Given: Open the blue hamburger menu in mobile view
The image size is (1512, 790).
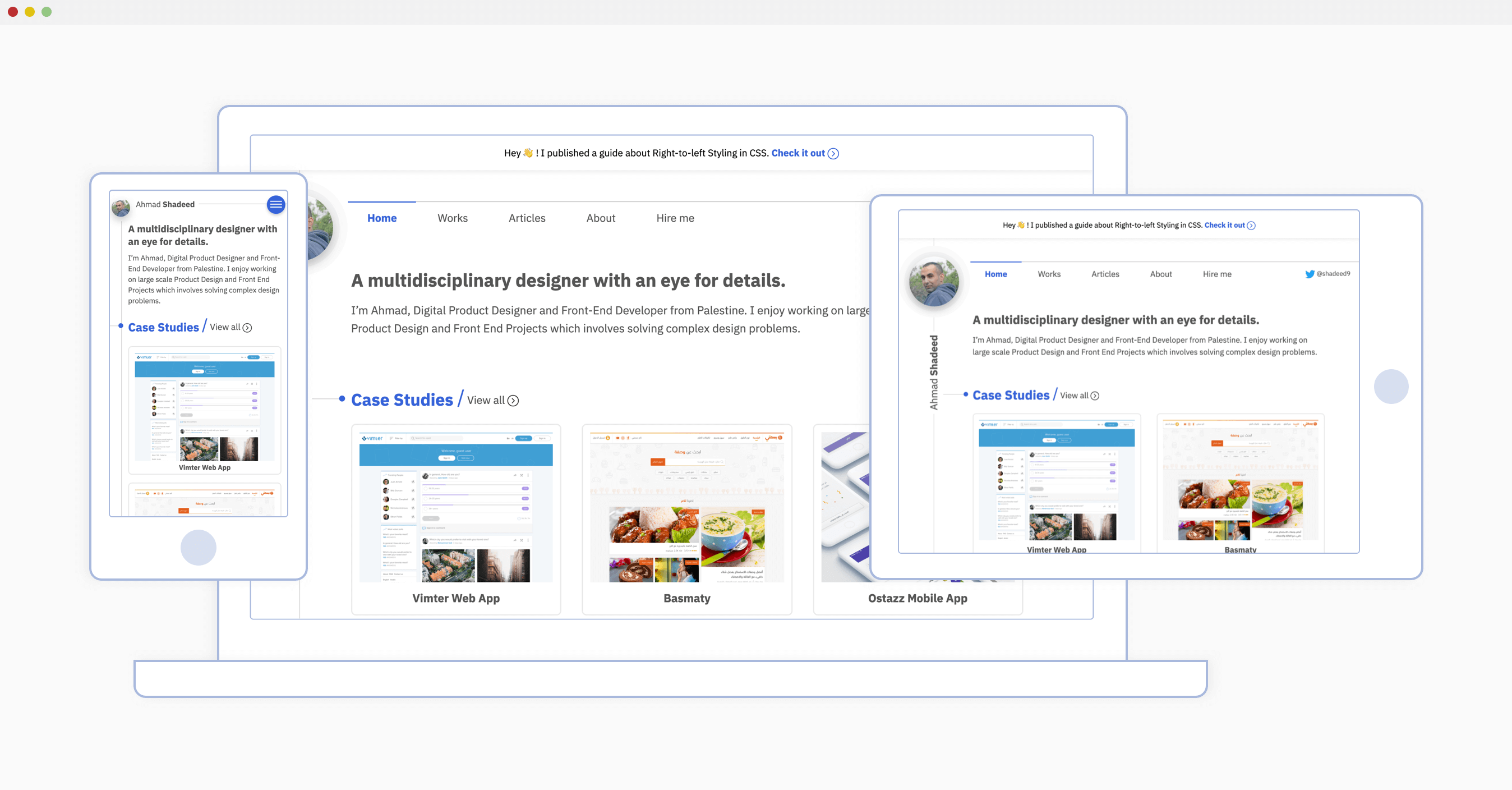Looking at the screenshot, I should point(276,204).
